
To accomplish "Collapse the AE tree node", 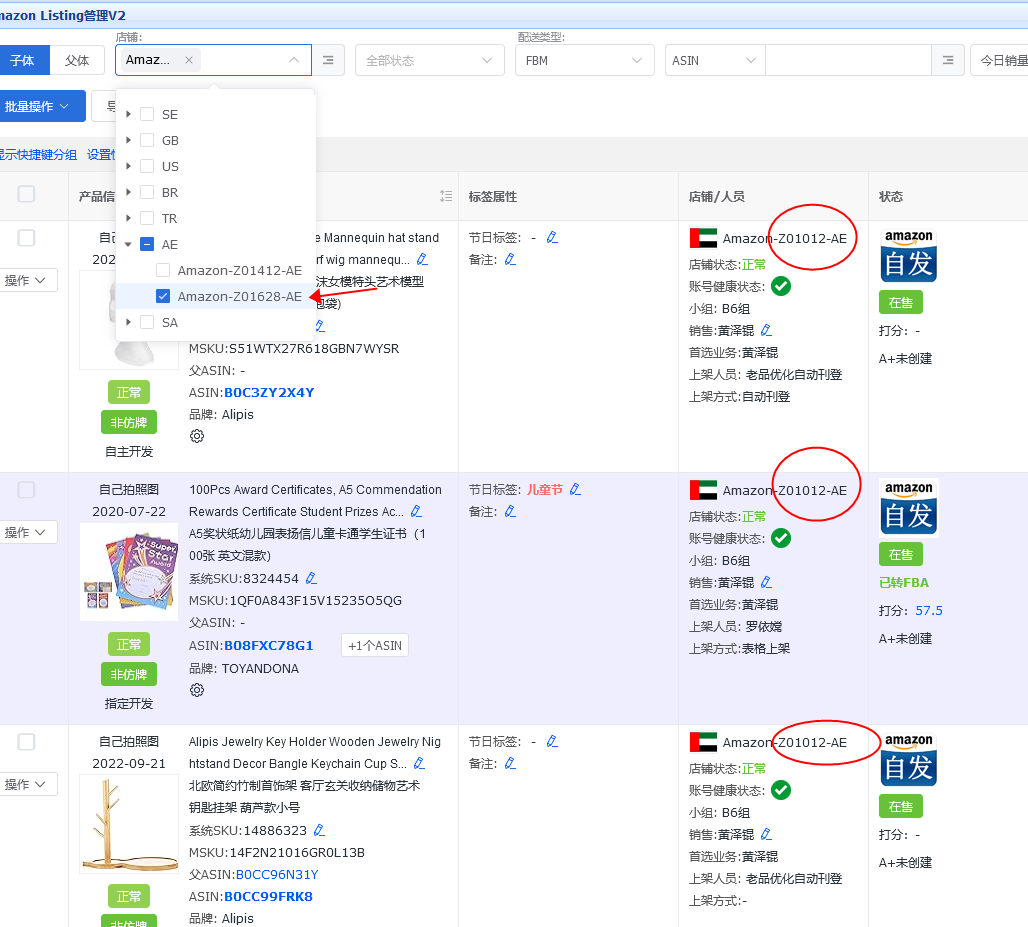I will click(x=128, y=245).
